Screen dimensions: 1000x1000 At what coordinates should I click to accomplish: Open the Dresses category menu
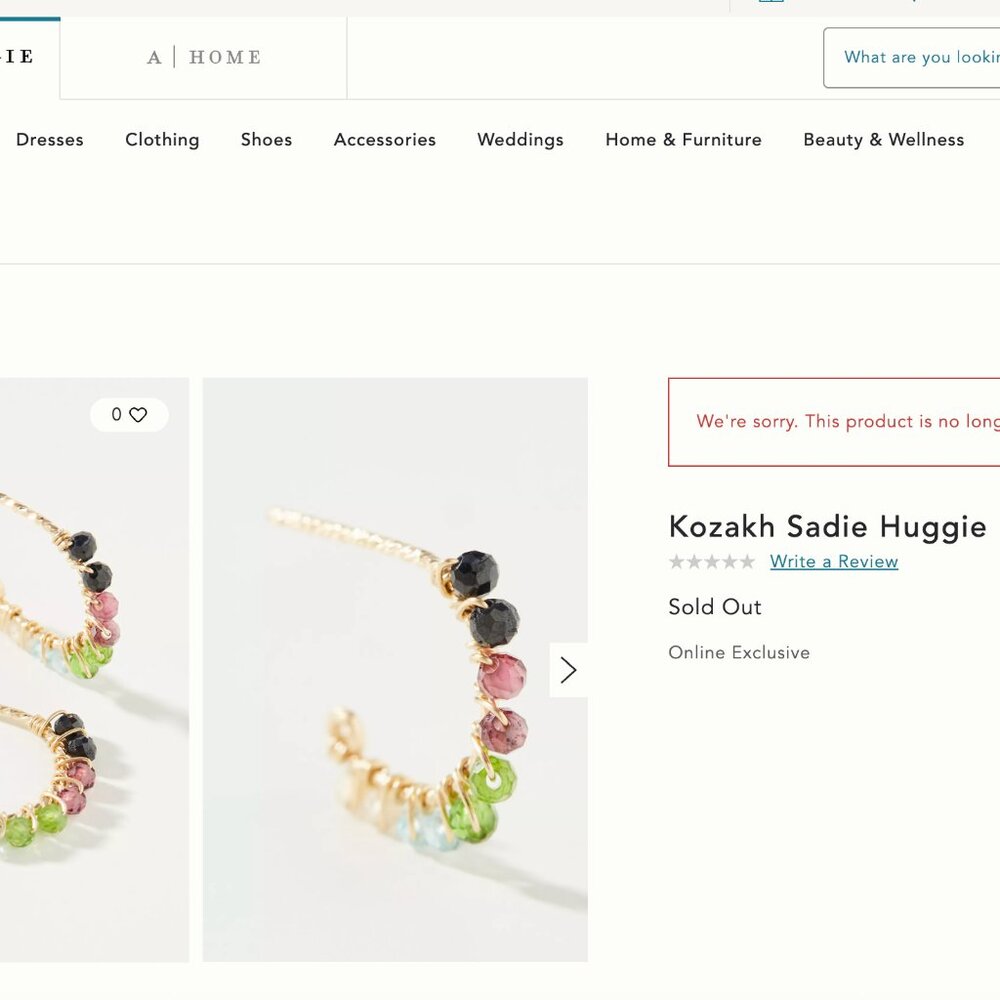click(x=49, y=140)
